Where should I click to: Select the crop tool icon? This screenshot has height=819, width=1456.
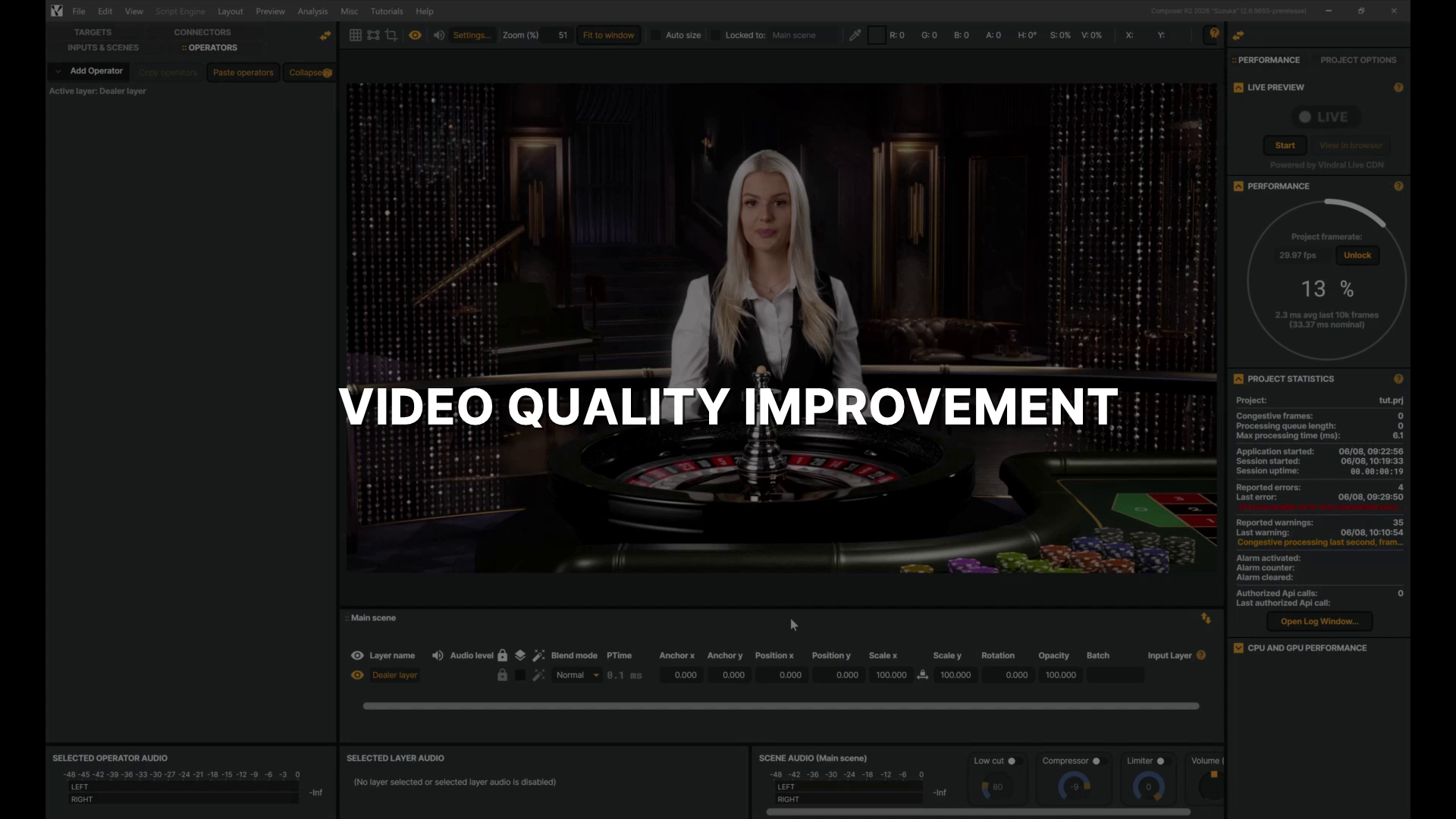pyautogui.click(x=391, y=35)
